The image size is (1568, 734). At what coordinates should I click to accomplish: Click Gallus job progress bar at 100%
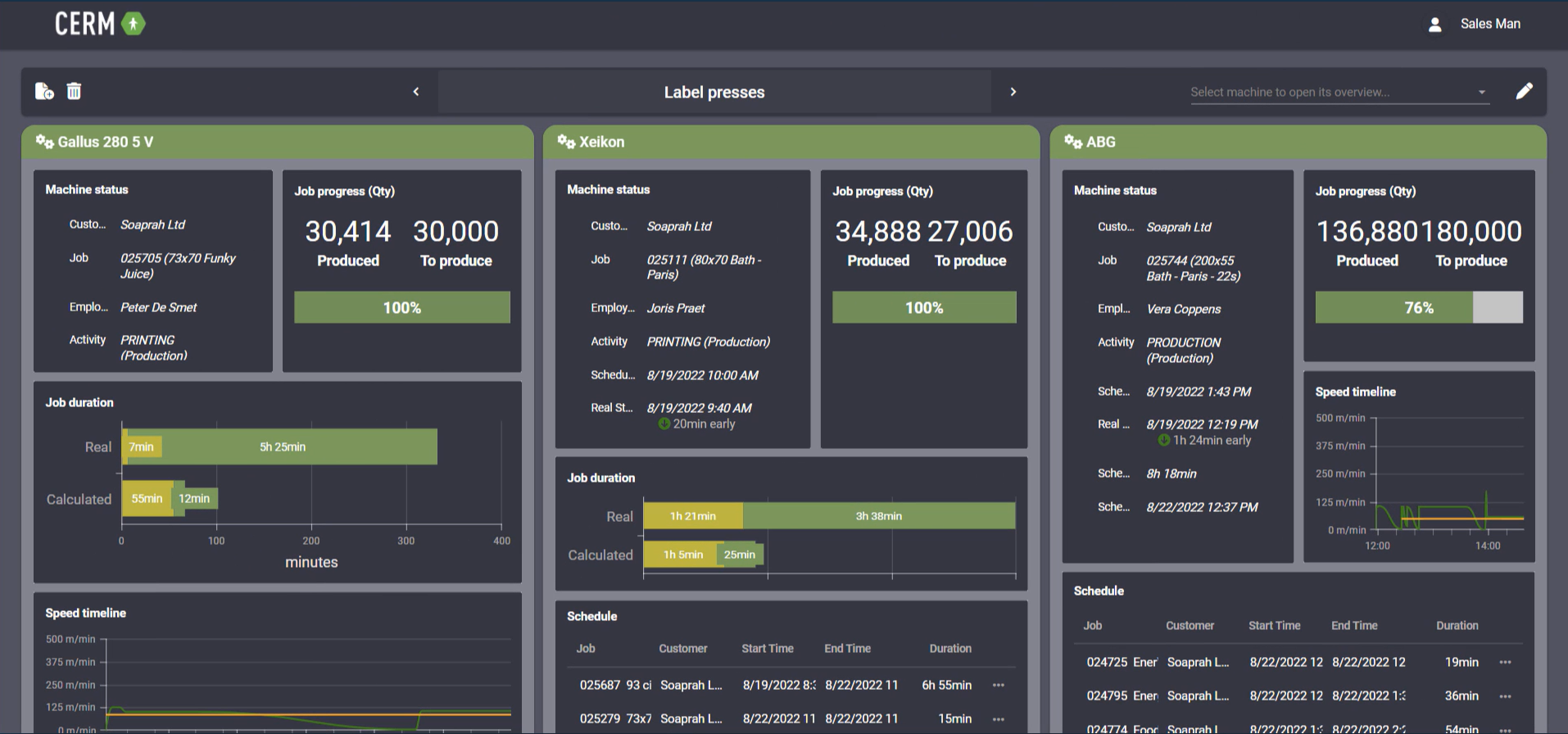tap(402, 307)
